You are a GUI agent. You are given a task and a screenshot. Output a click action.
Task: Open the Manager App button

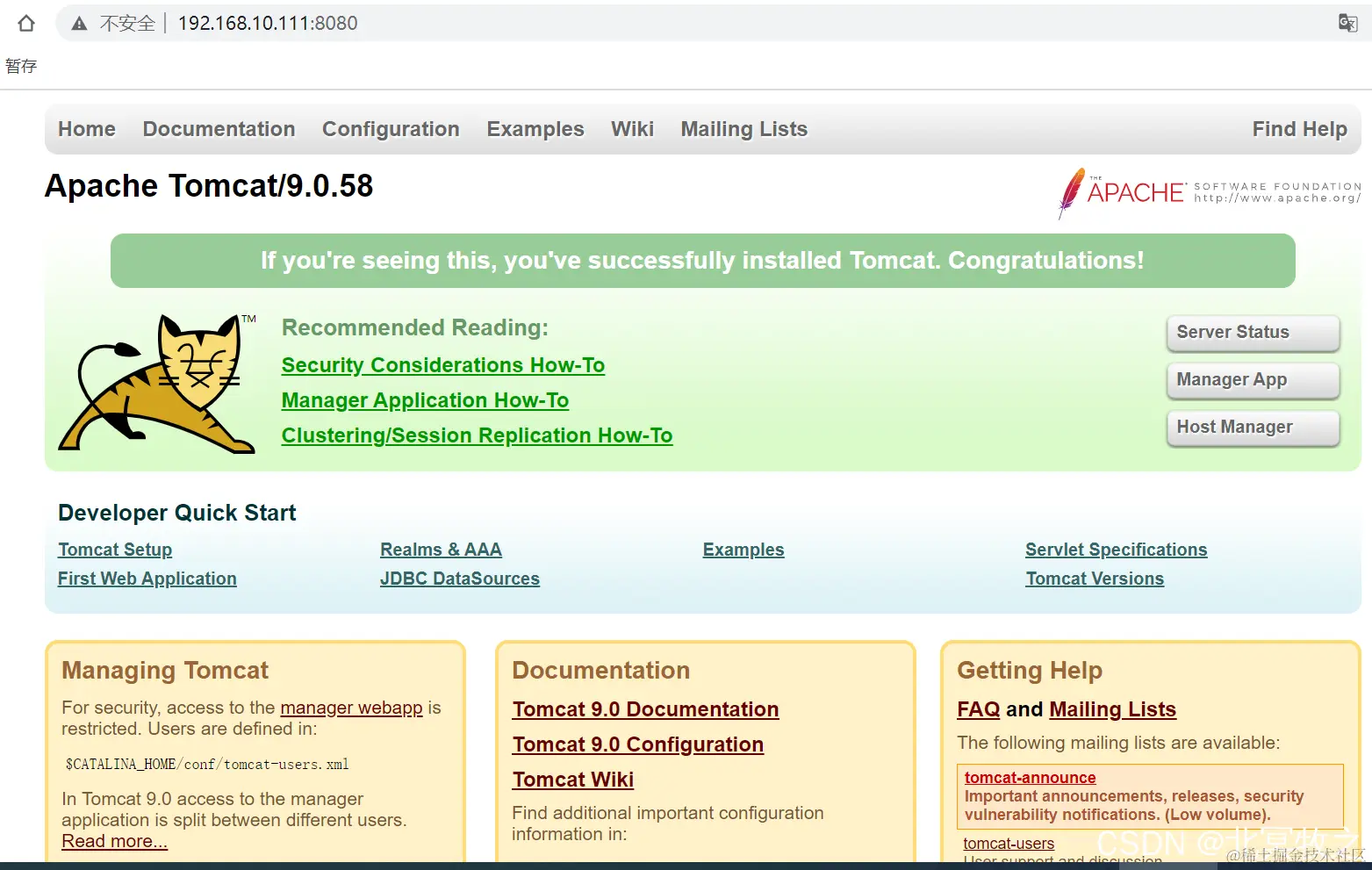point(1253,380)
